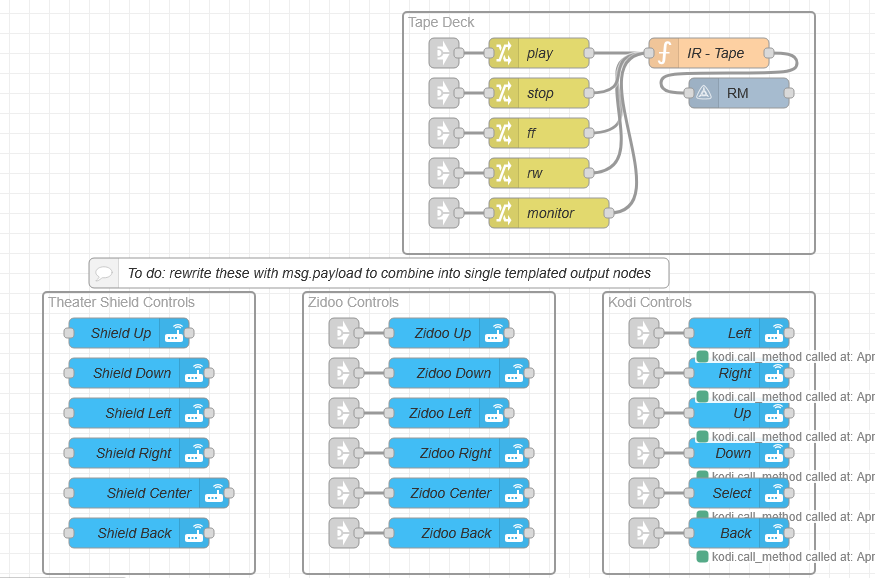Click the comment bubble icon on the To-do note
The height and width of the screenshot is (578, 875).
point(103,273)
